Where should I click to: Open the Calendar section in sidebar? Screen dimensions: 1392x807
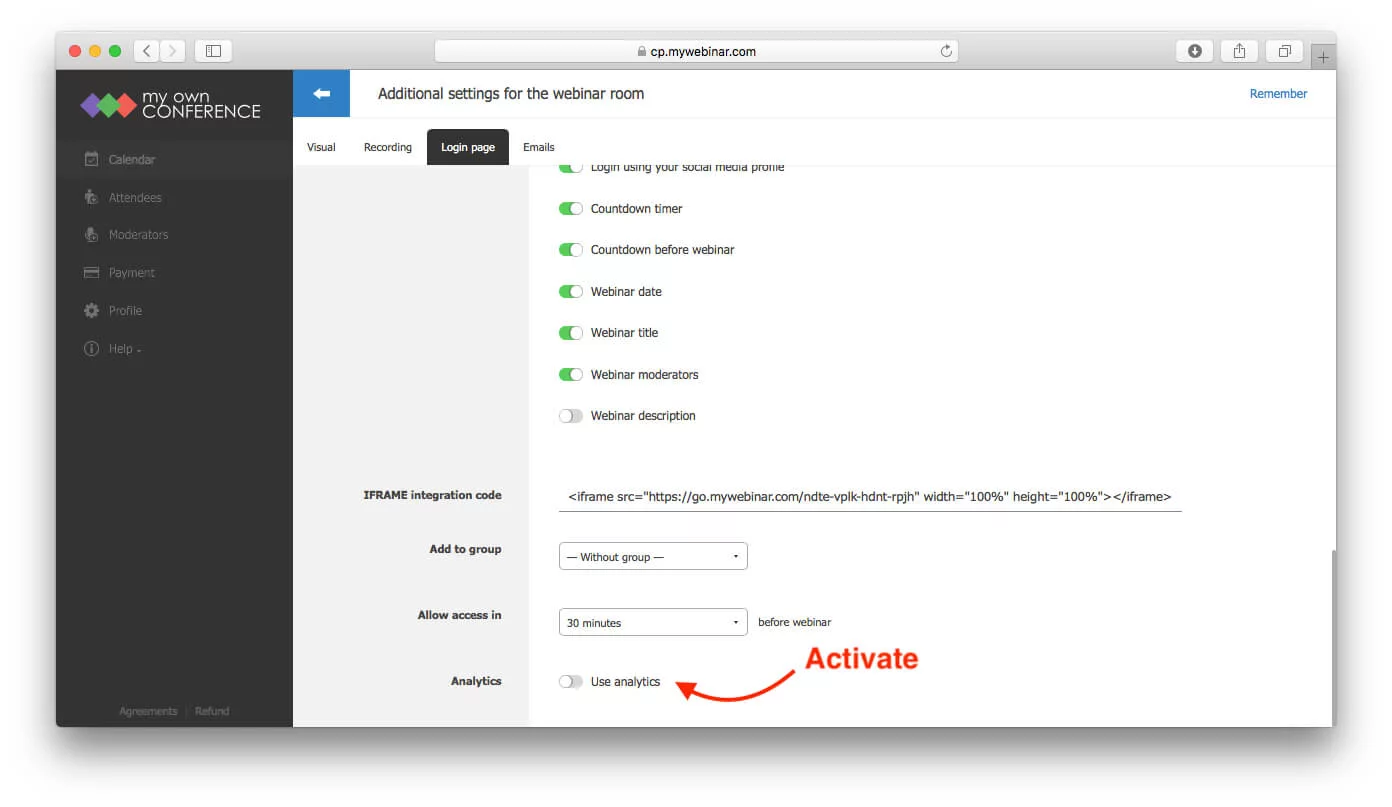[x=131, y=158]
